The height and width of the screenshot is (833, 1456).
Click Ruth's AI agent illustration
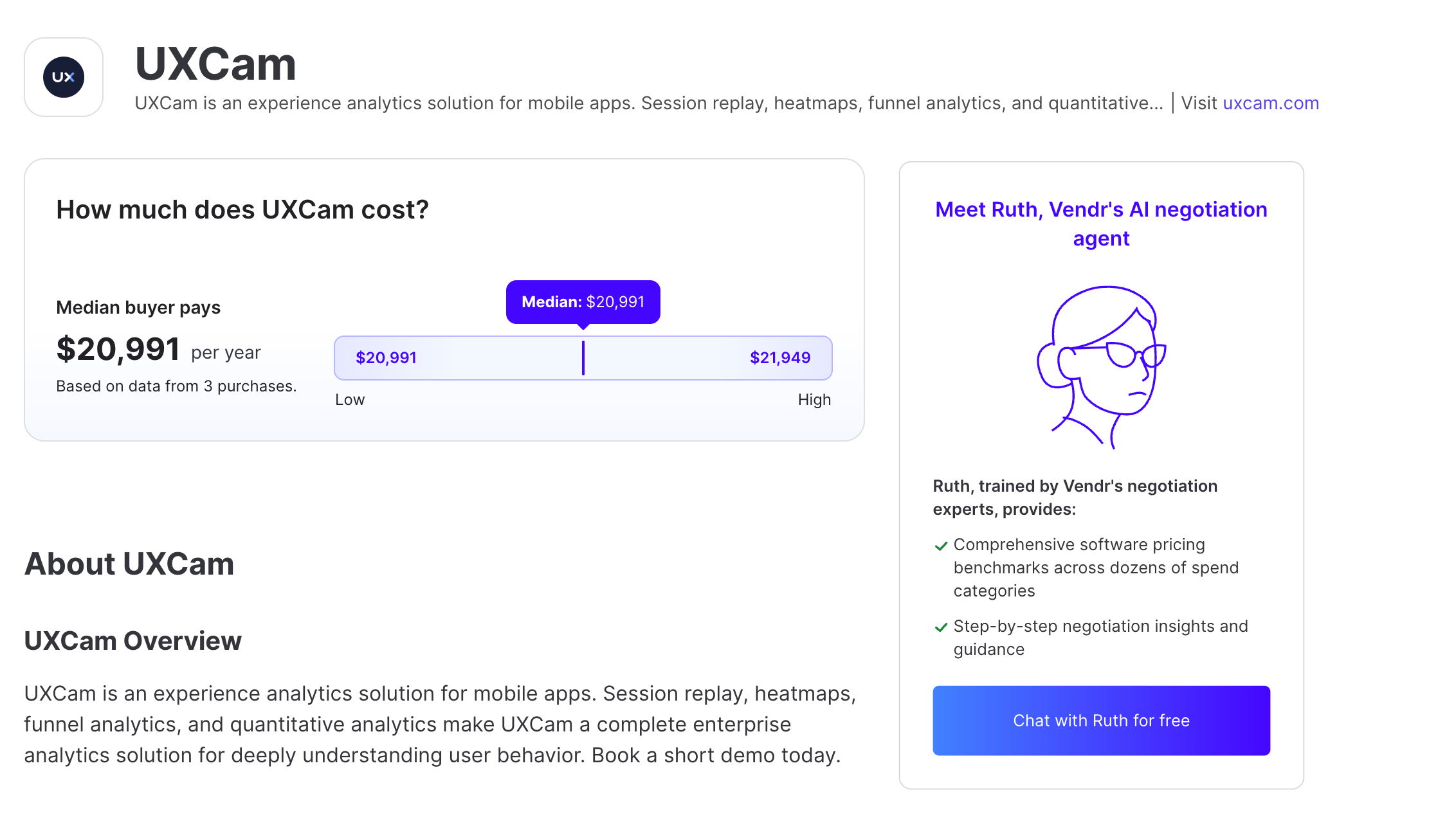pyautogui.click(x=1102, y=367)
